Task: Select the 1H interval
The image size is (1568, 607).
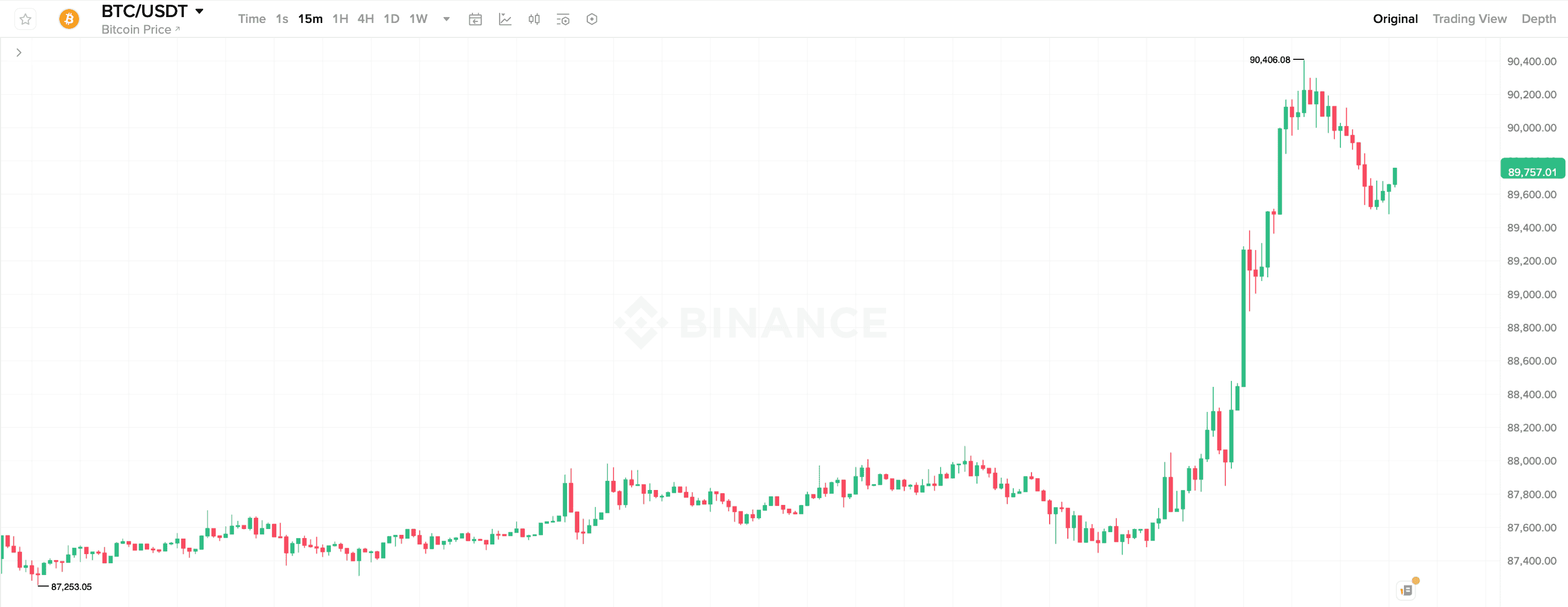Action: [x=340, y=19]
